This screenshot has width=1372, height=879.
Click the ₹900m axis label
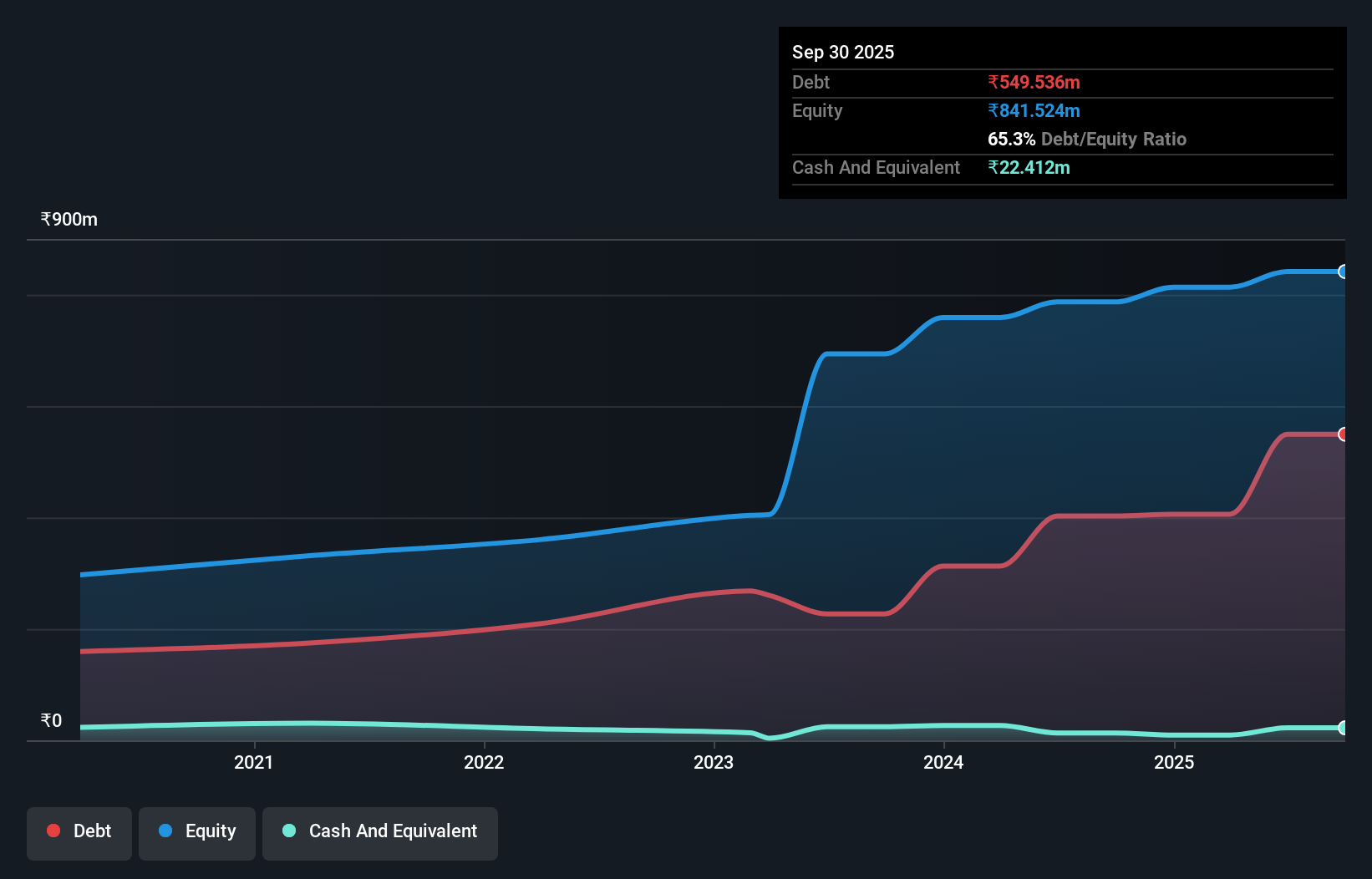tap(69, 218)
